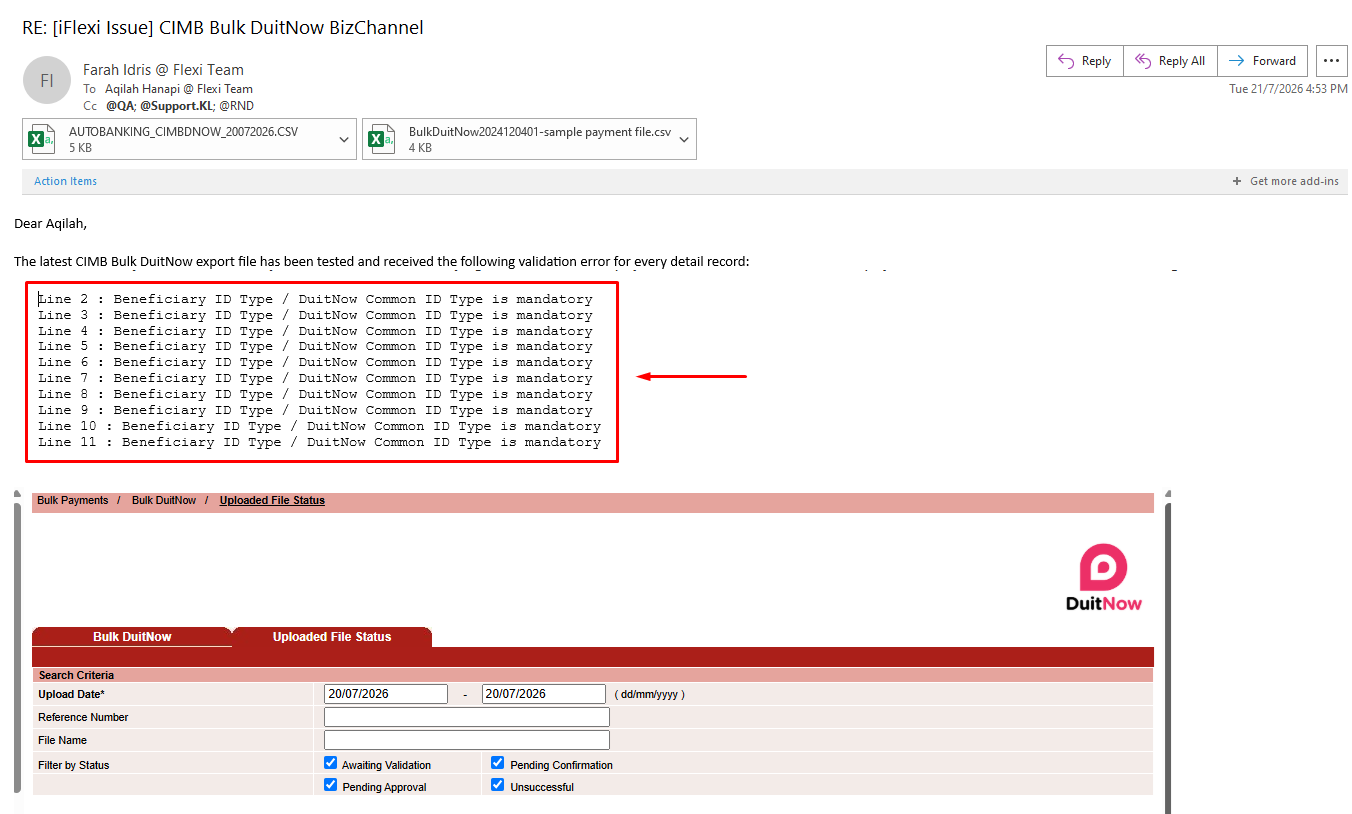Click the @QA Cc recipient

120,105
